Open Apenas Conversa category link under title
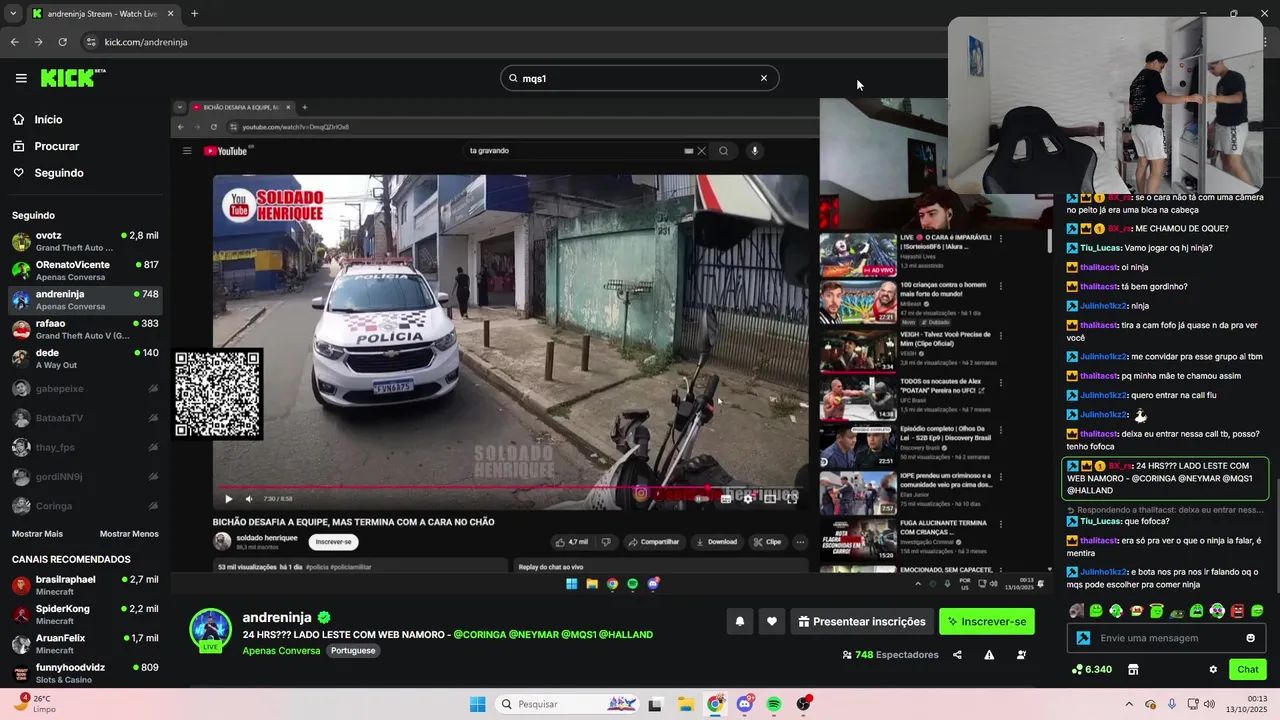Image resolution: width=1280 pixels, height=720 pixels. click(x=281, y=650)
